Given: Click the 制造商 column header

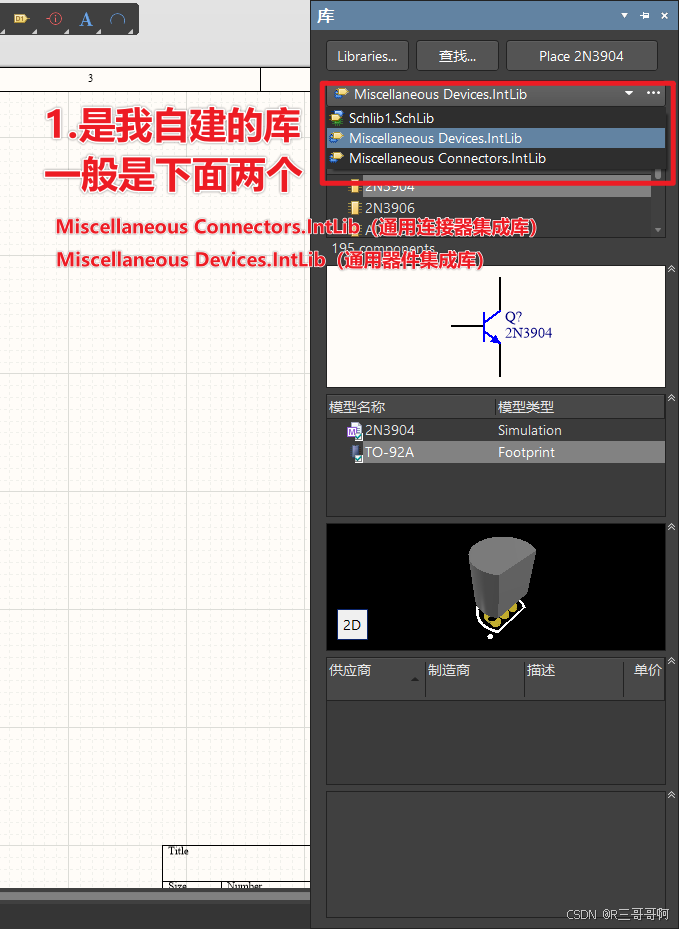Looking at the screenshot, I should [475, 678].
